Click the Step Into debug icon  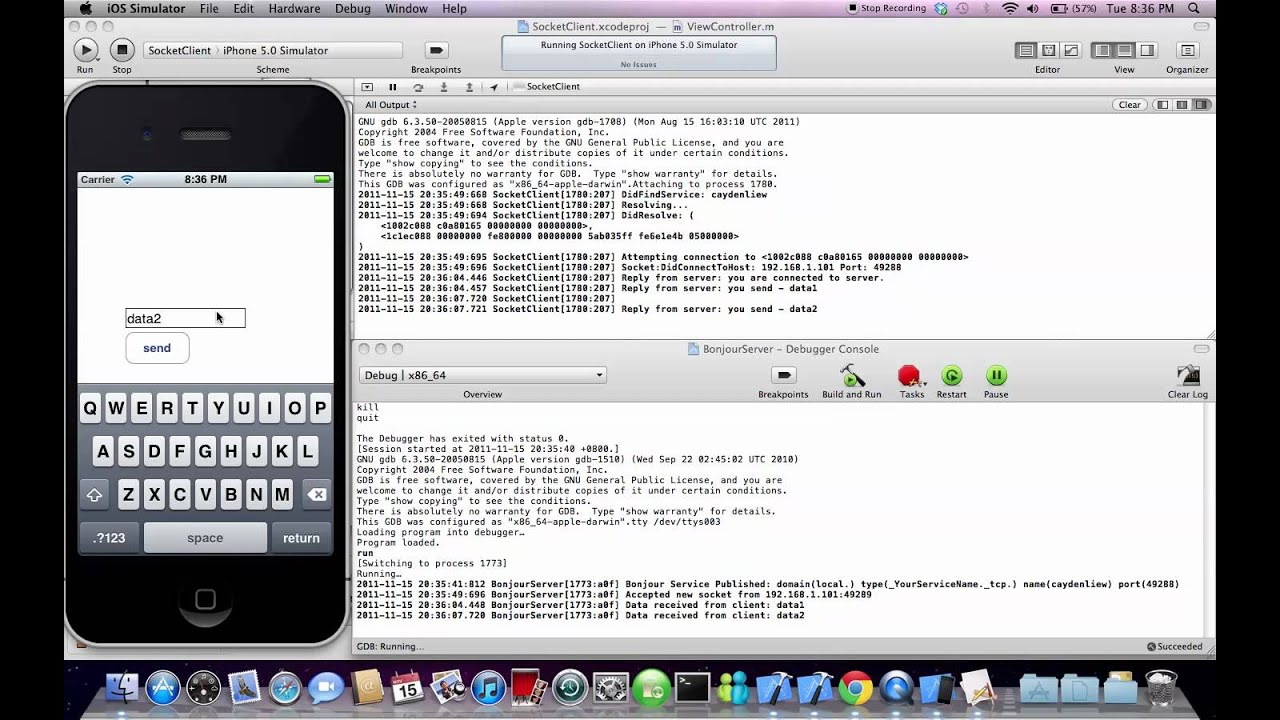pos(444,87)
